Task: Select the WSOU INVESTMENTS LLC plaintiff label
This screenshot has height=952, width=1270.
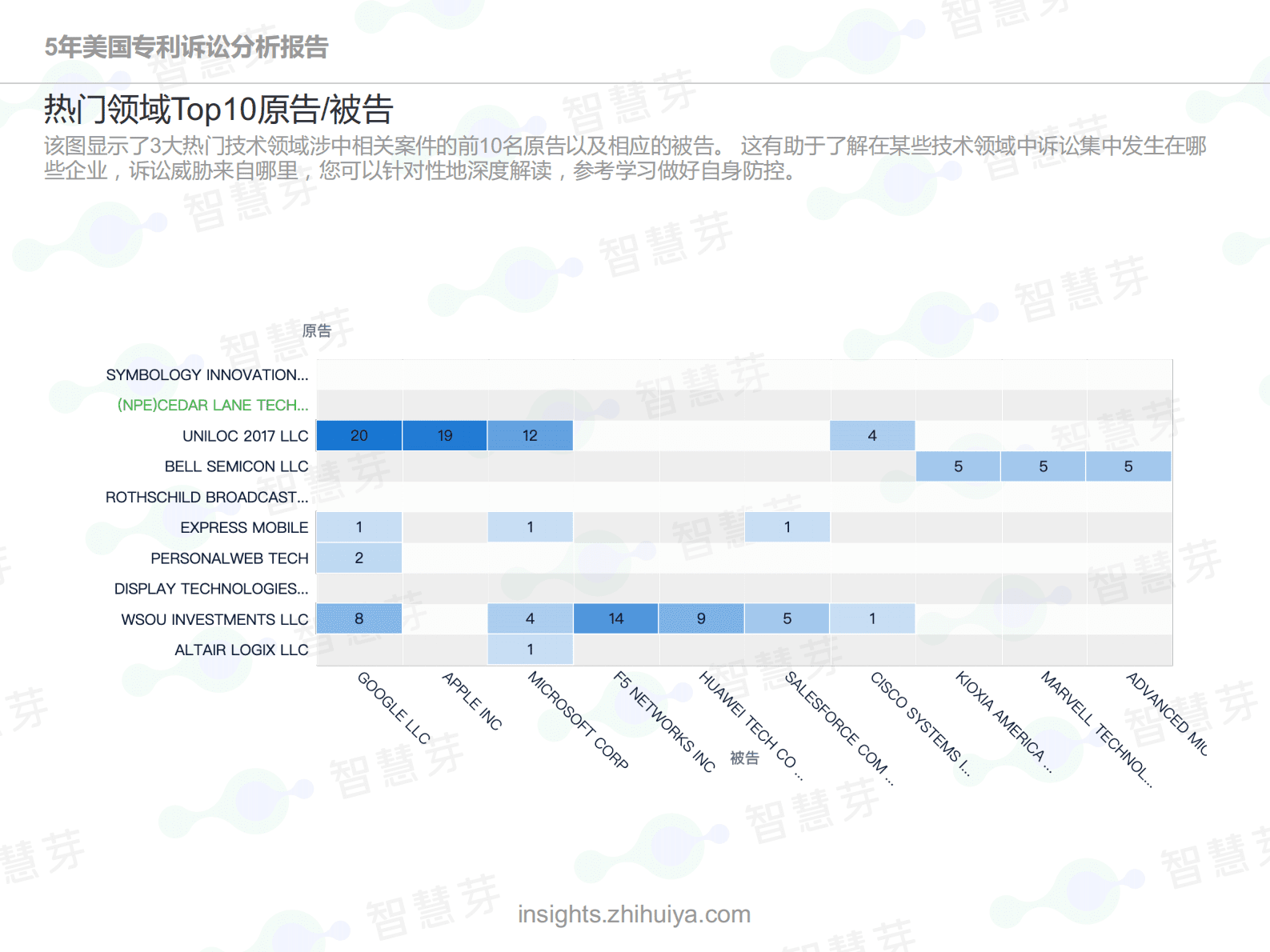Action: click(214, 619)
